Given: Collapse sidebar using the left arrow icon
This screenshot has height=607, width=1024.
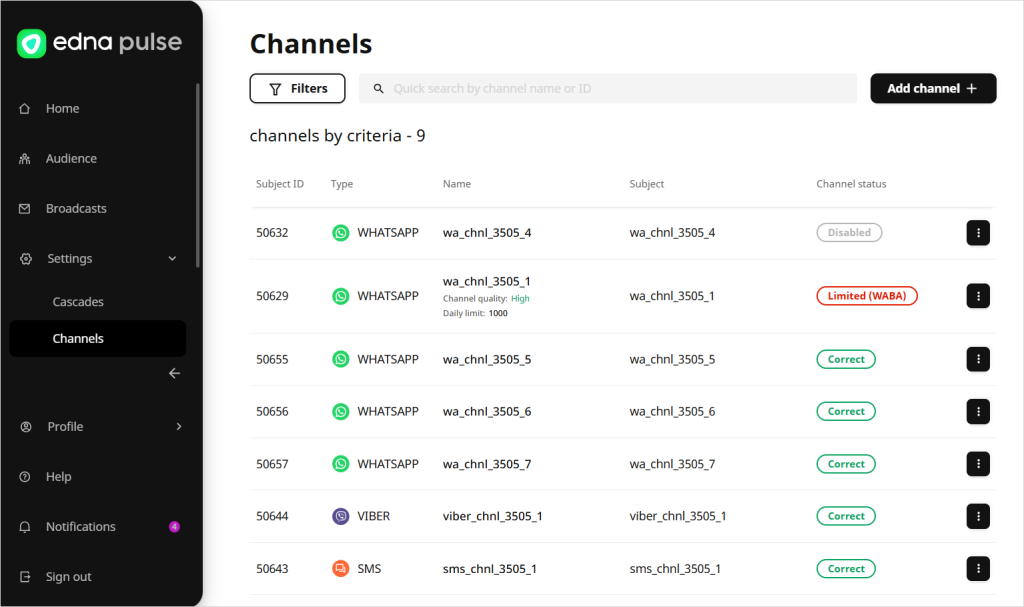Looking at the screenshot, I should click(x=174, y=373).
